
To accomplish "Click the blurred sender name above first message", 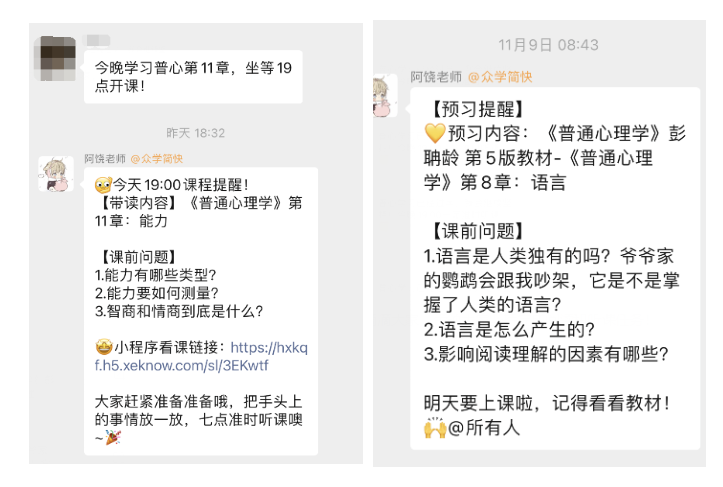I will pyautogui.click(x=97, y=41).
